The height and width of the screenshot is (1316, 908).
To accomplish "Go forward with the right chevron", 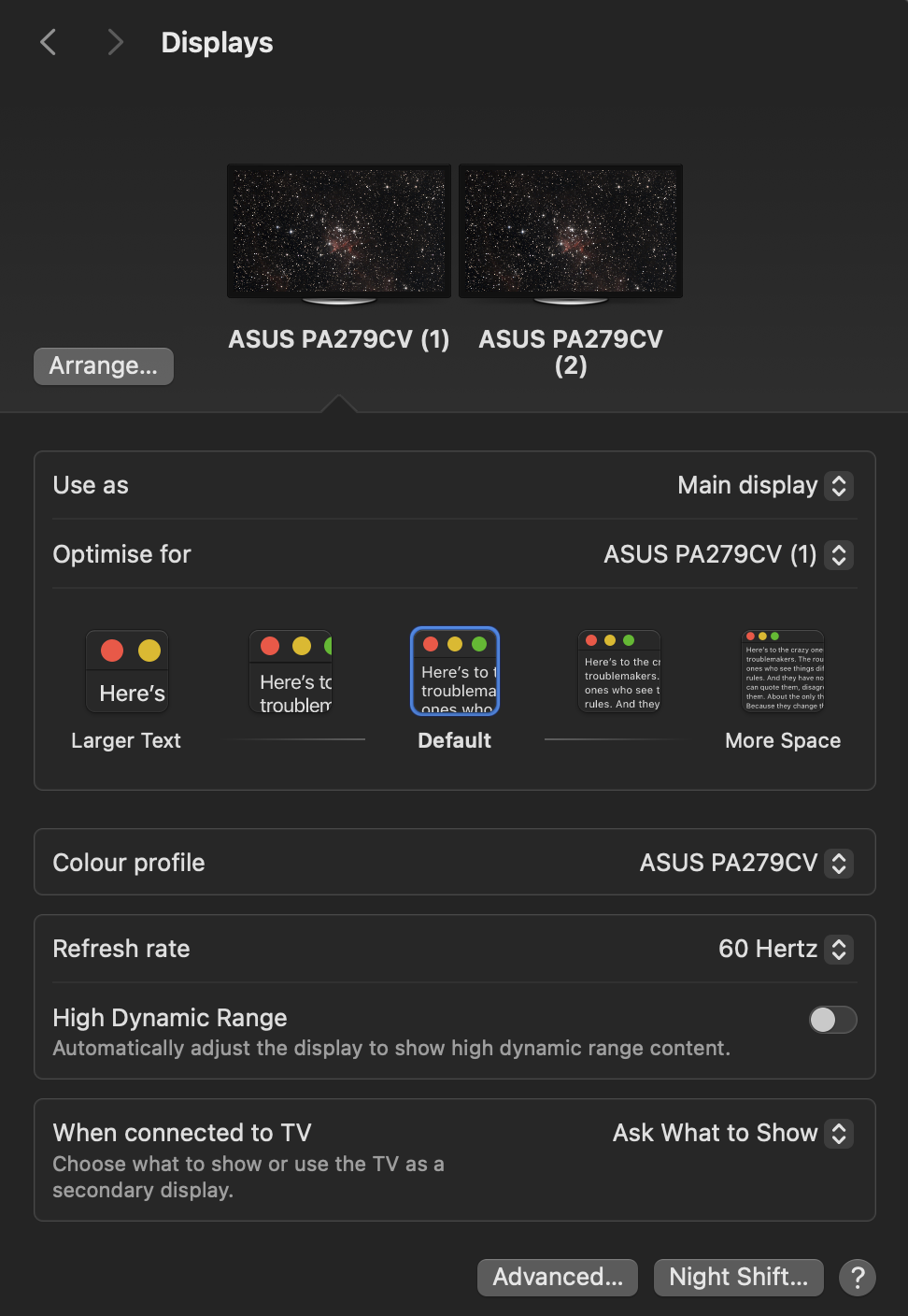I will click(115, 42).
